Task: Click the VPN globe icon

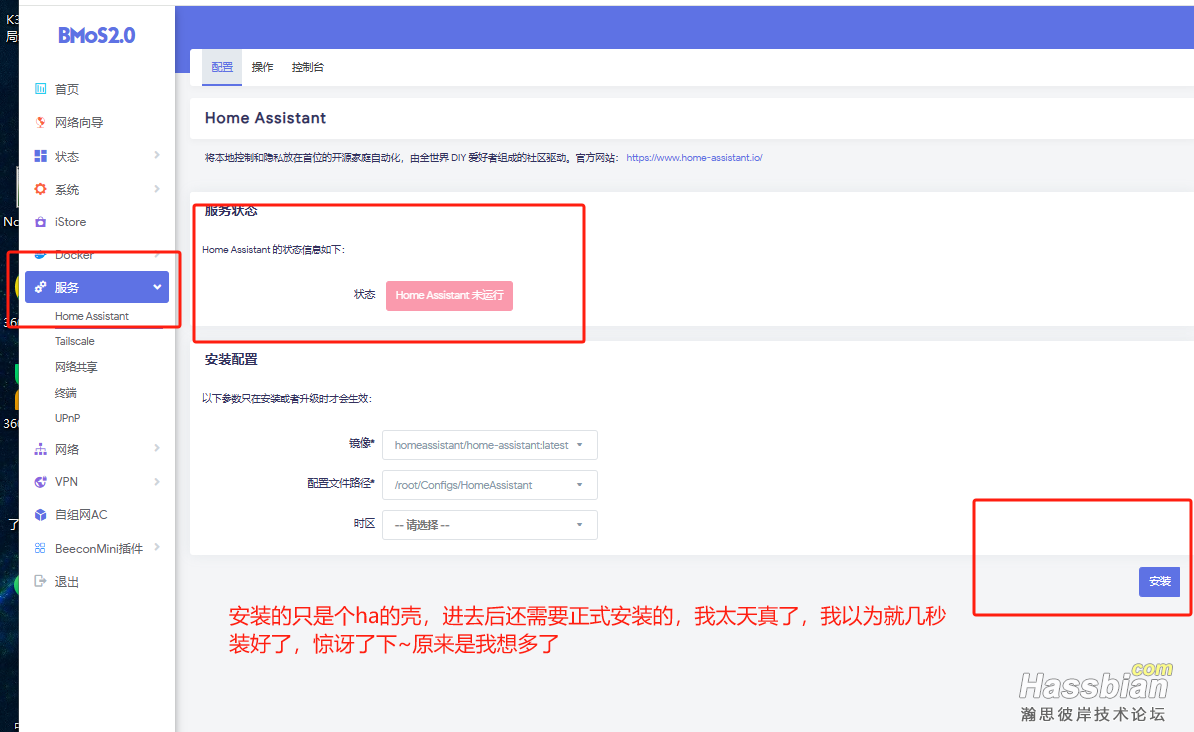Action: tap(40, 481)
